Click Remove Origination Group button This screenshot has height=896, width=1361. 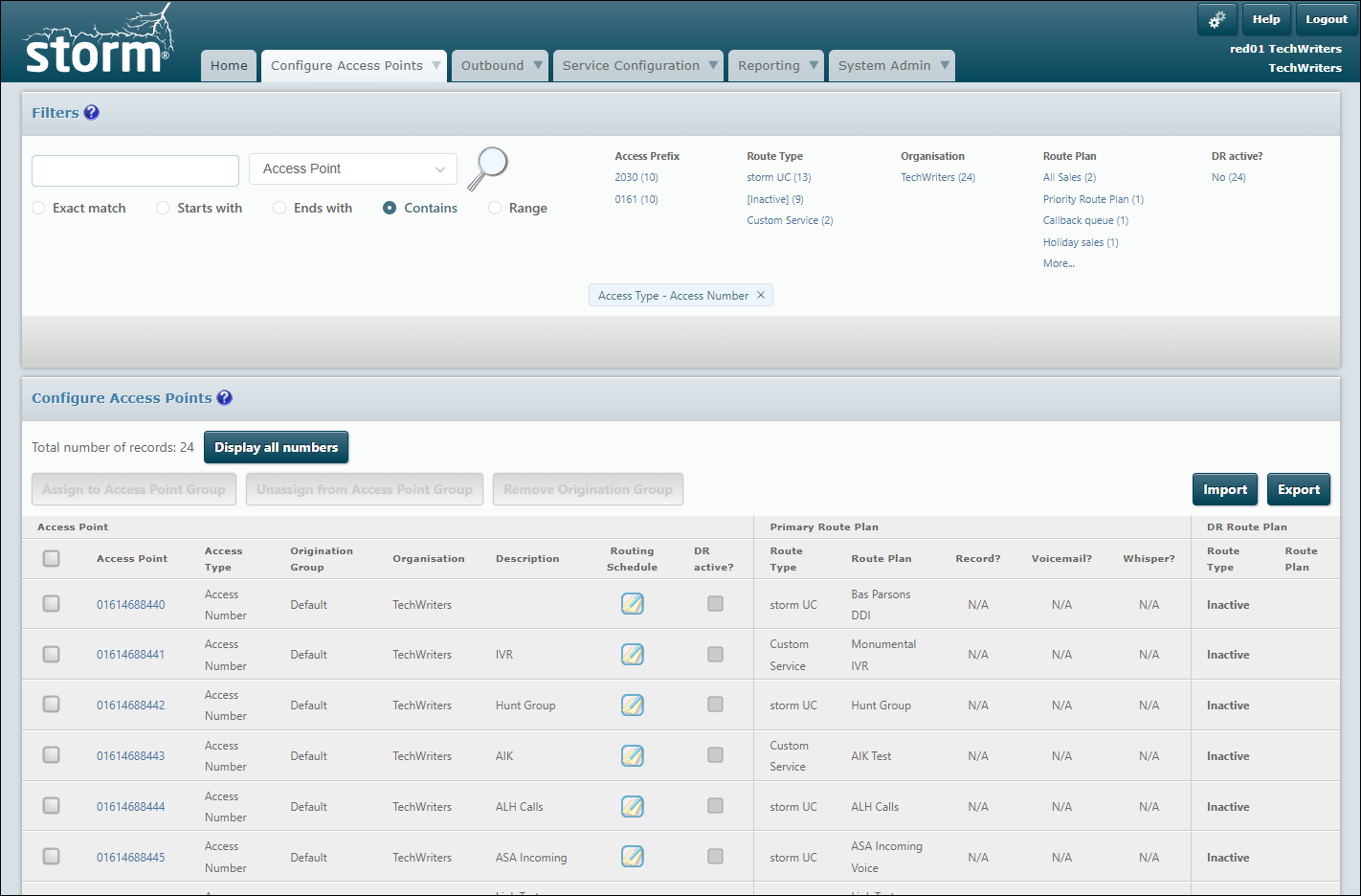[588, 489]
